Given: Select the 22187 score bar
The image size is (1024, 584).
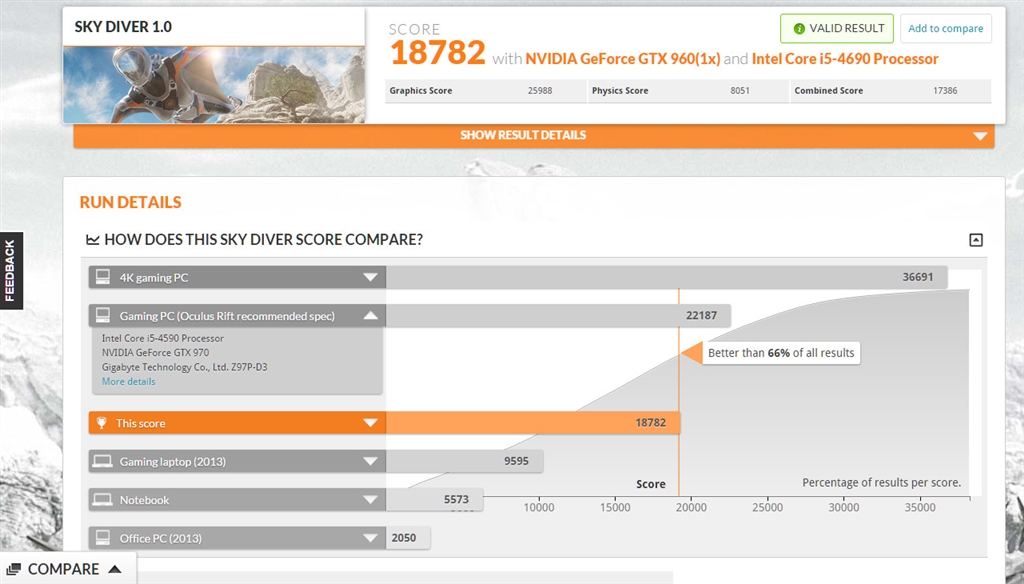Looking at the screenshot, I should [x=558, y=316].
